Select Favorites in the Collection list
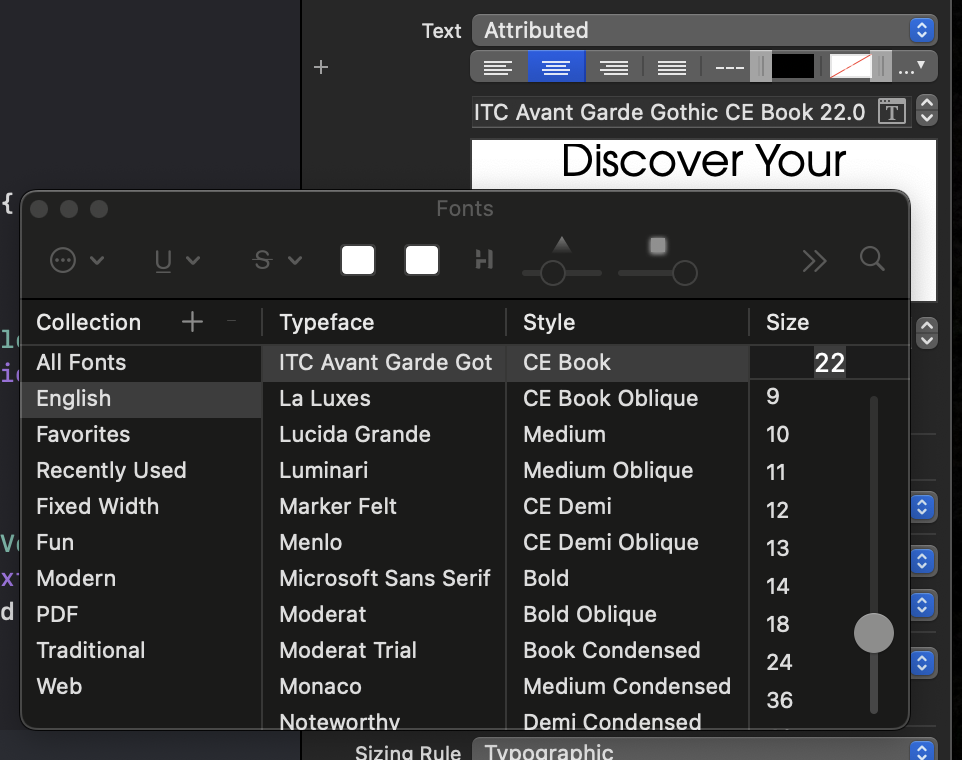Viewport: 962px width, 760px height. pyautogui.click(x=83, y=434)
